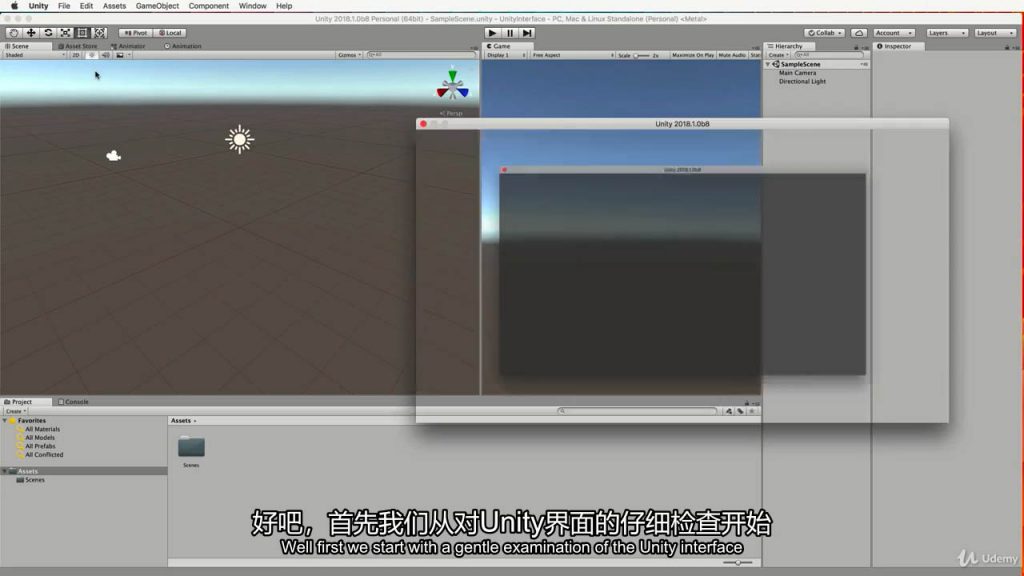Screen dimensions: 1024x576
Task: Open the Gizmos dropdown
Action: 349,56
